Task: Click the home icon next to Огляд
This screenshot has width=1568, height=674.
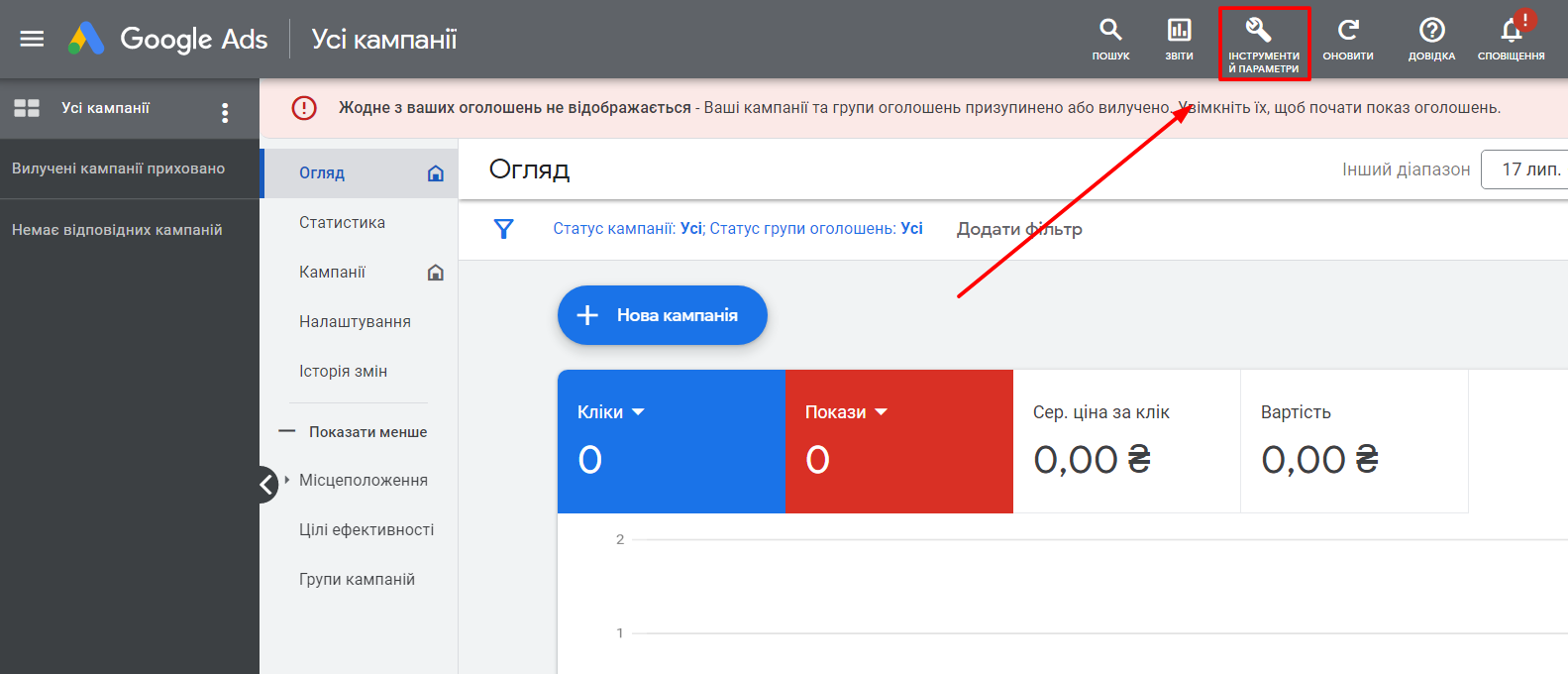Action: (x=435, y=173)
